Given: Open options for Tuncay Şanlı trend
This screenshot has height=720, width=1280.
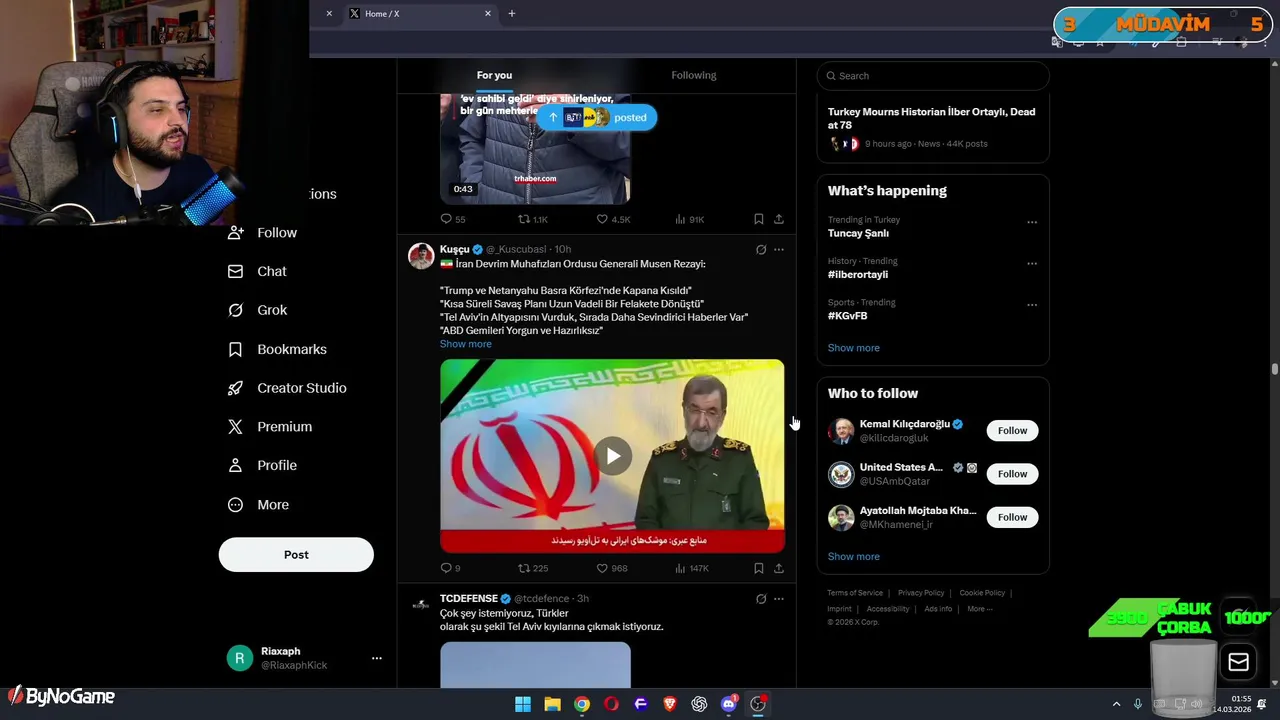Looking at the screenshot, I should point(1032,222).
